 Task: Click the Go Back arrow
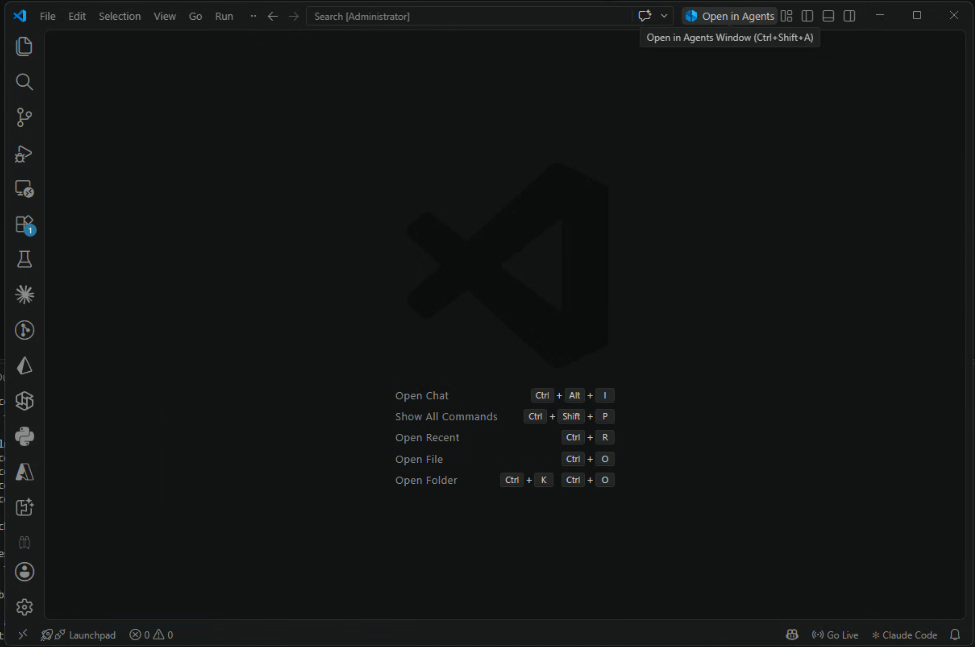tap(273, 16)
